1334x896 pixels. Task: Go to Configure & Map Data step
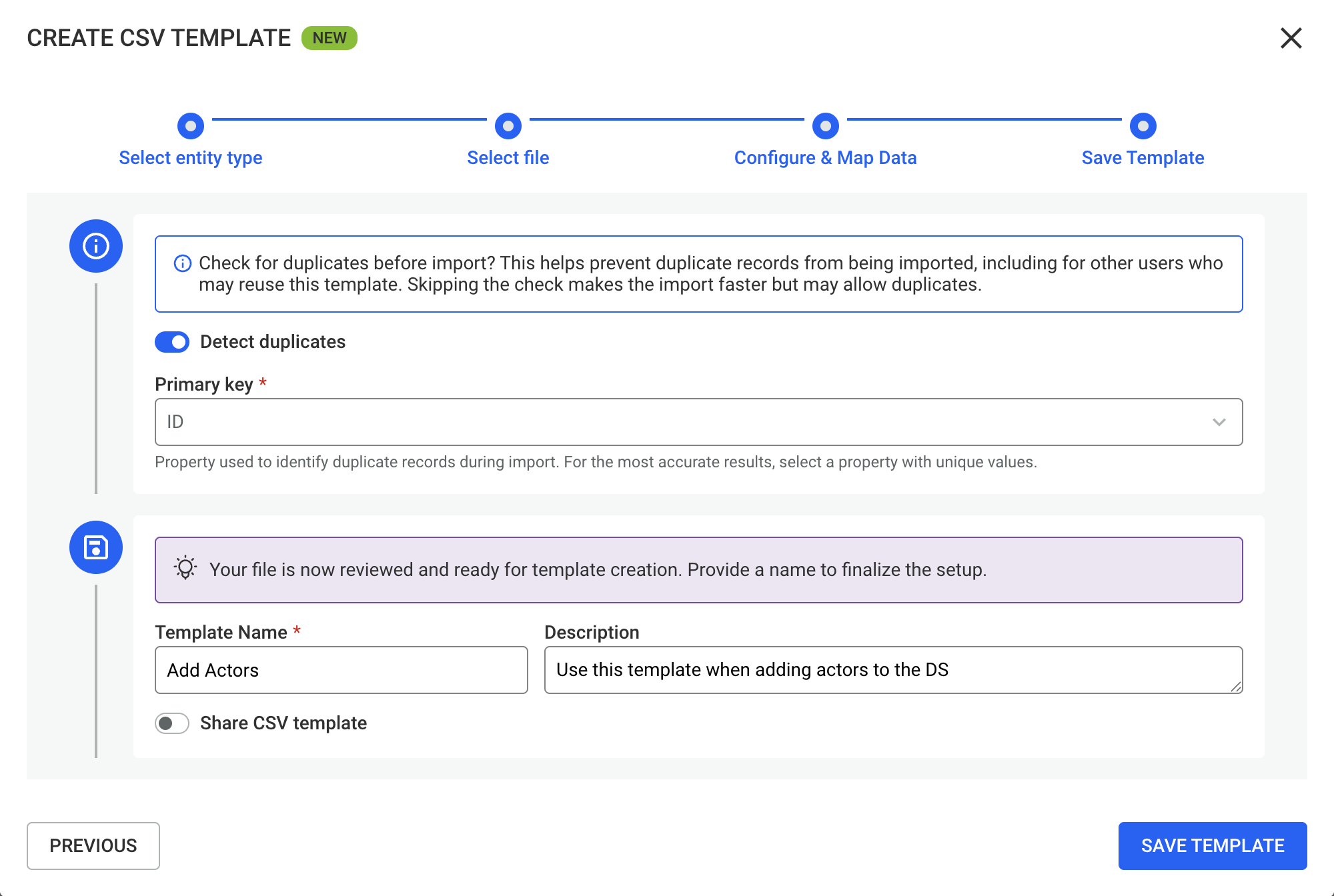point(826,158)
